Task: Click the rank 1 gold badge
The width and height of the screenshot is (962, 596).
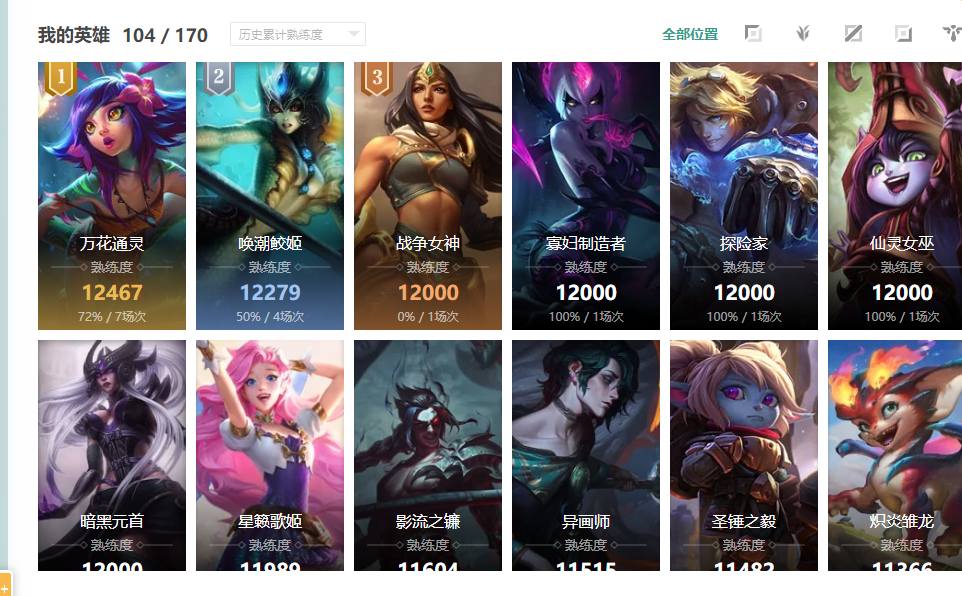Action: [60, 78]
